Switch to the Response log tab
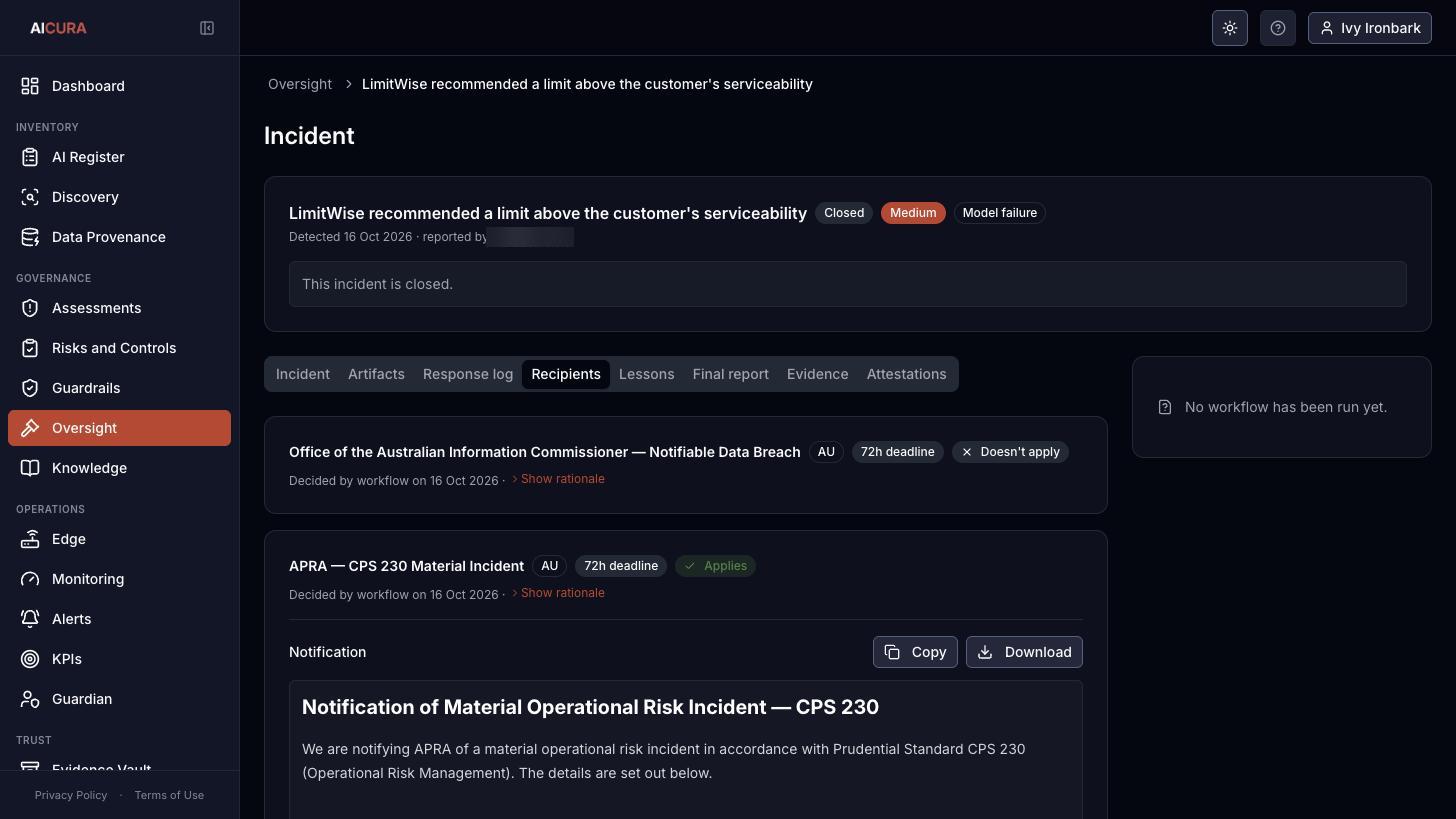 click(468, 374)
